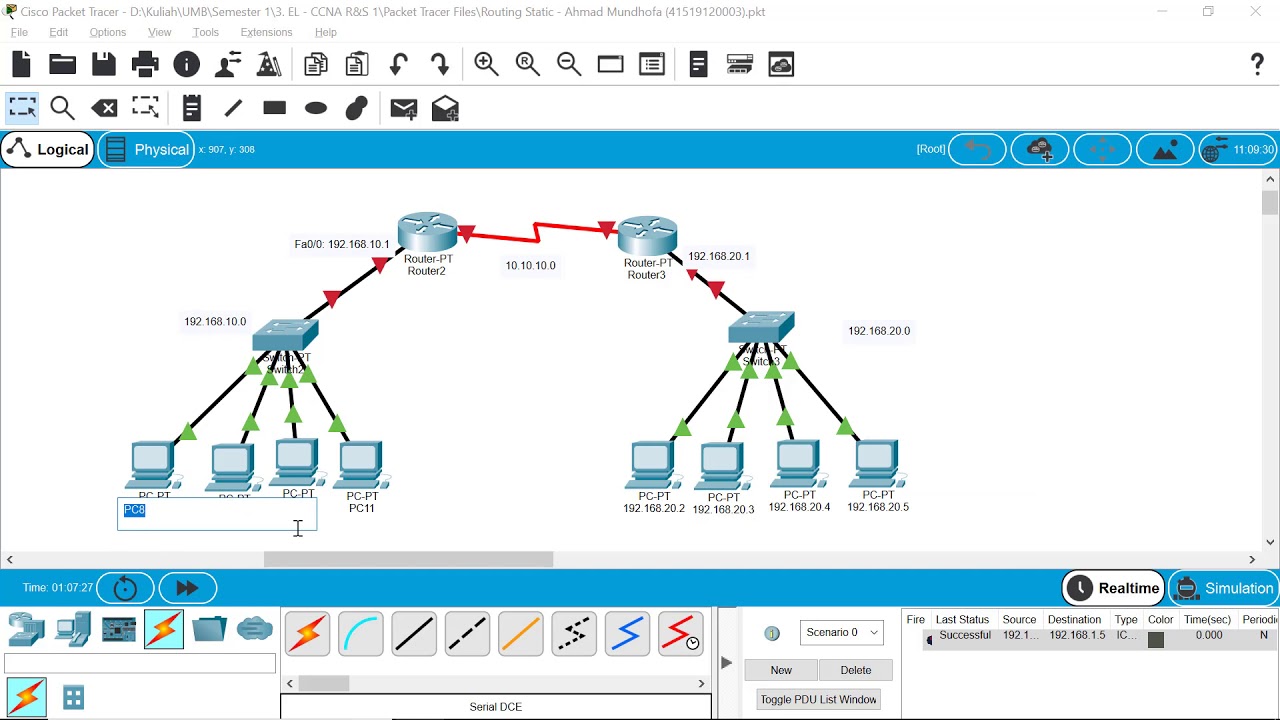
Task: Click the environment time 11:09:30 button
Action: coord(1239,150)
